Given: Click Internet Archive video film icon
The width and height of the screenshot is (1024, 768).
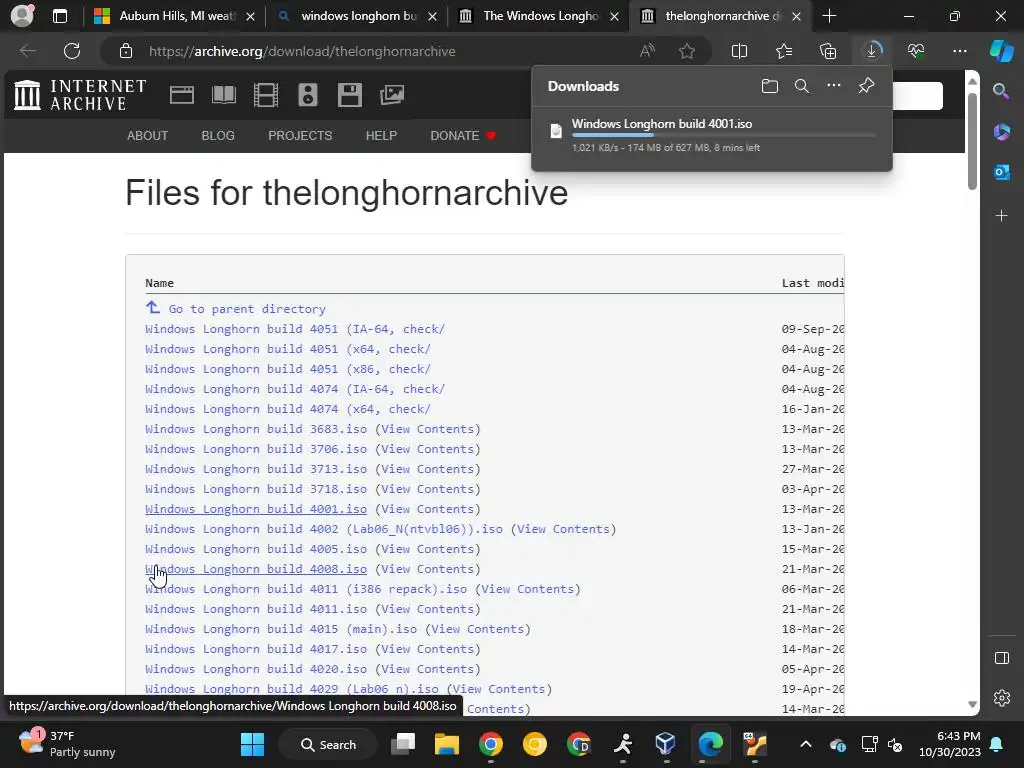Looking at the screenshot, I should (x=266, y=95).
